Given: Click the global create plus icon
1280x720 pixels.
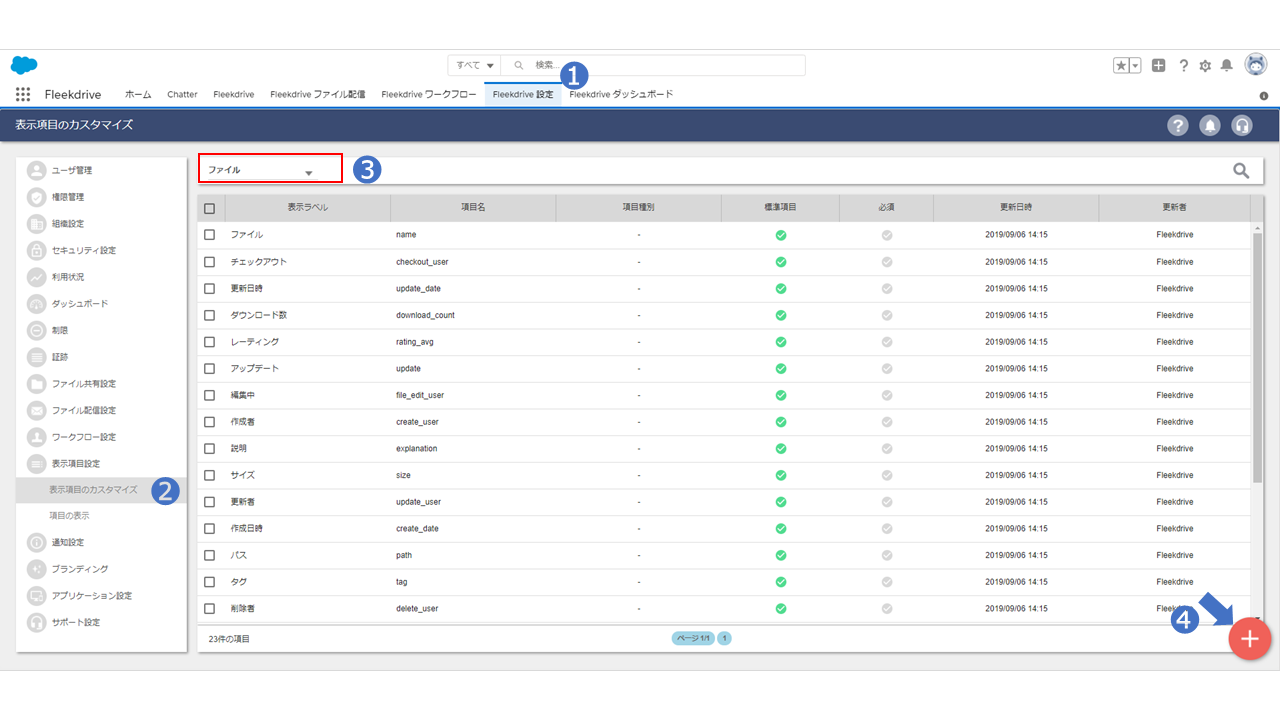Looking at the screenshot, I should coord(1158,65).
